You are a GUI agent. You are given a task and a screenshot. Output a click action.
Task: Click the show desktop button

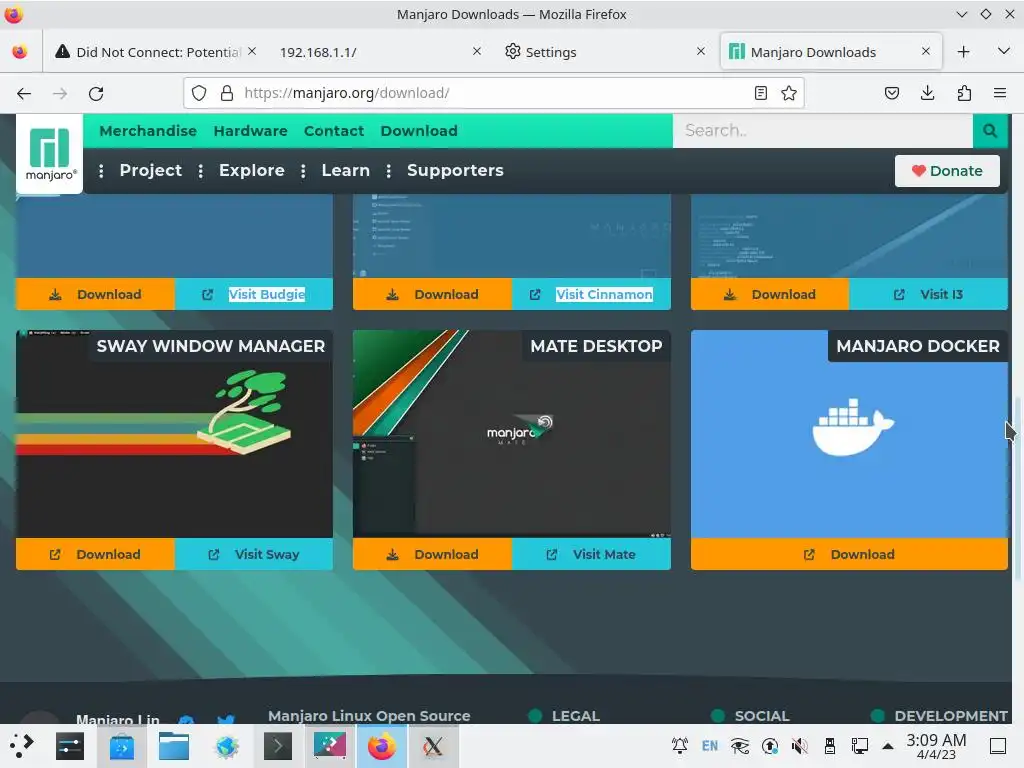(998, 746)
